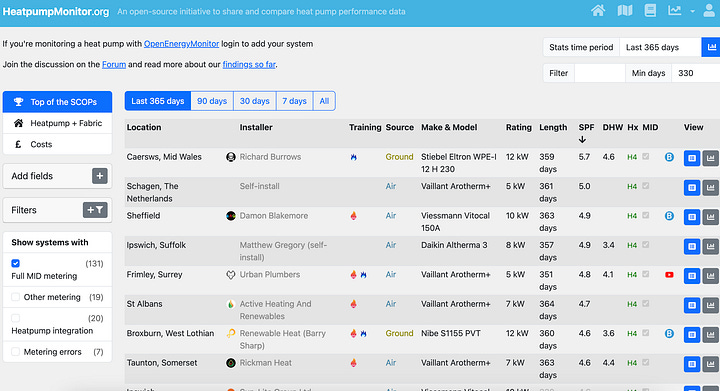Open Urban Plumbers installer link
Viewport: 720px width, 391px height.
(x=270, y=274)
